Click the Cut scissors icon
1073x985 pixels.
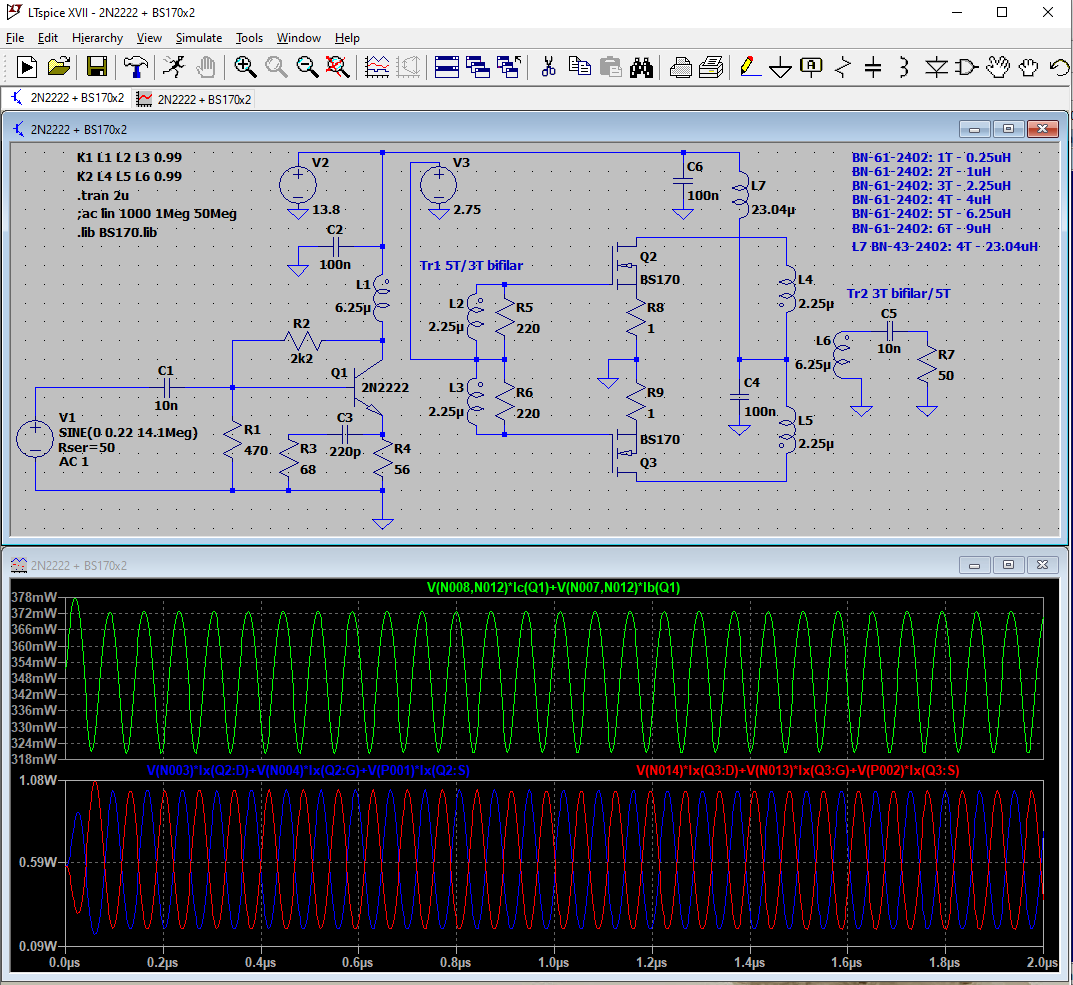point(548,67)
